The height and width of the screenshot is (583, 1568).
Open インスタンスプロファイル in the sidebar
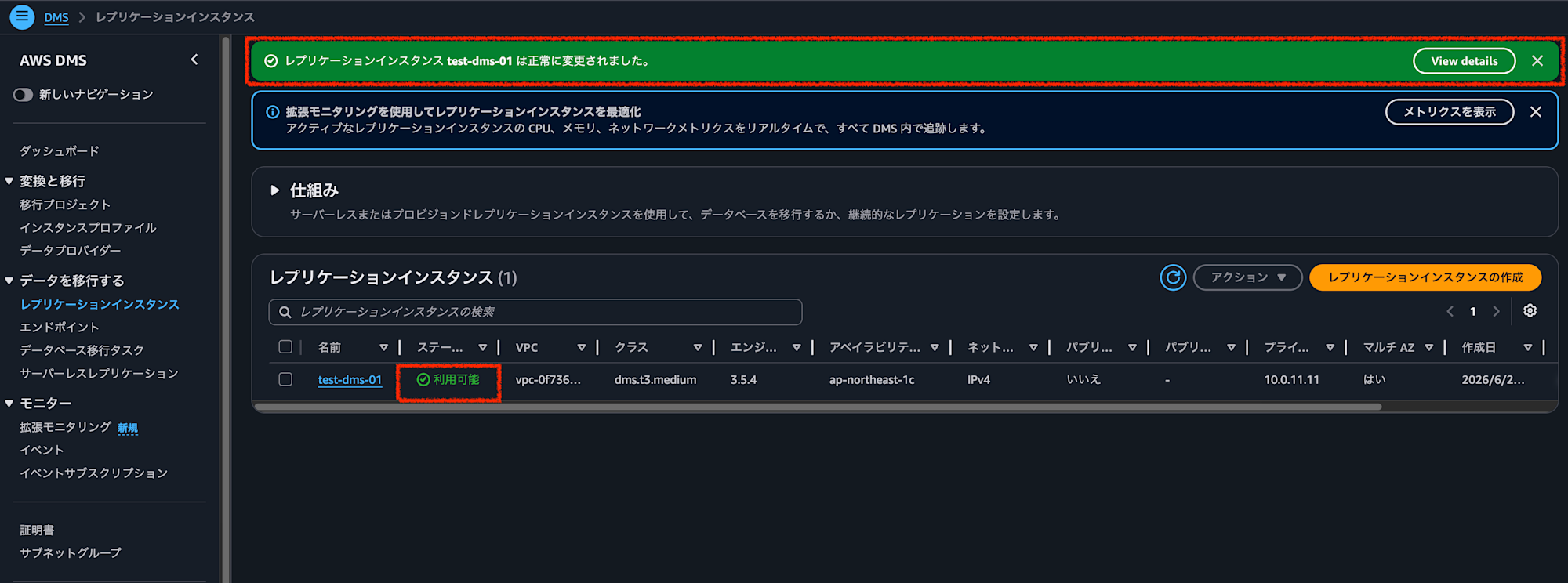[88, 227]
